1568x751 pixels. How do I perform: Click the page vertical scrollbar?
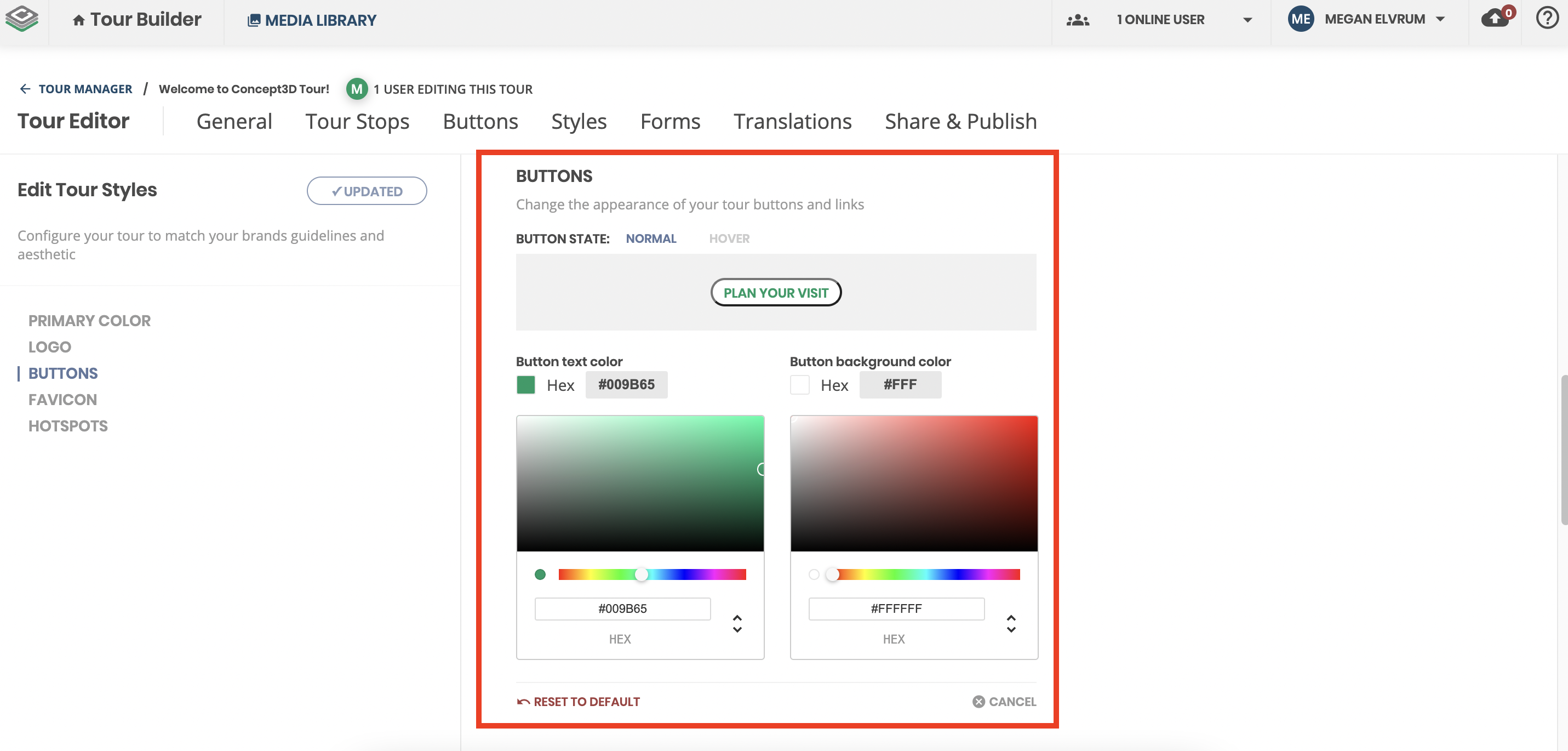(x=1563, y=450)
